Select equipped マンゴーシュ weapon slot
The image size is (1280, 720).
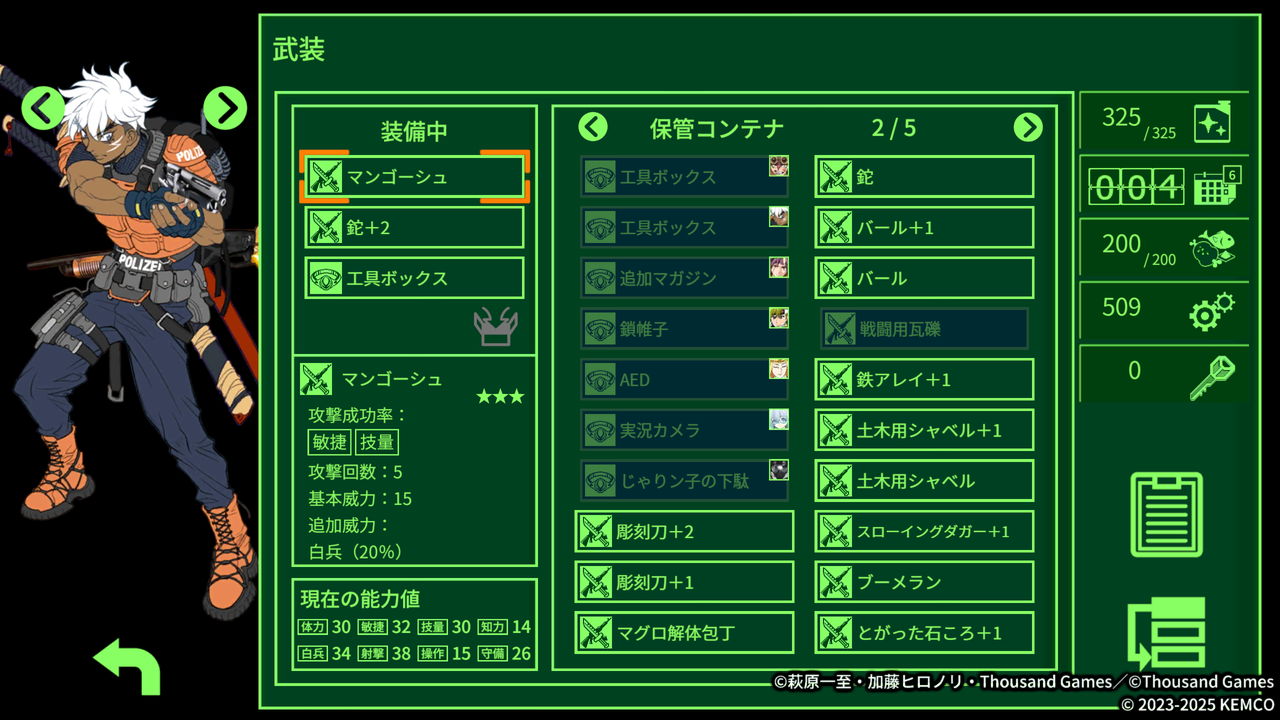click(x=414, y=177)
